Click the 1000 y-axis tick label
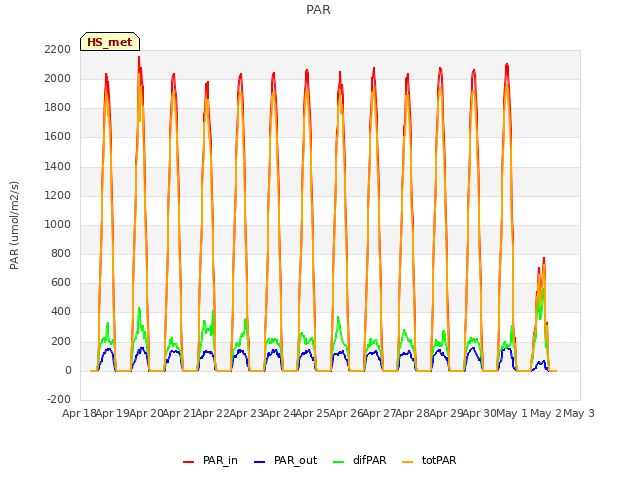Screen dimensions: 640x480 (58, 224)
